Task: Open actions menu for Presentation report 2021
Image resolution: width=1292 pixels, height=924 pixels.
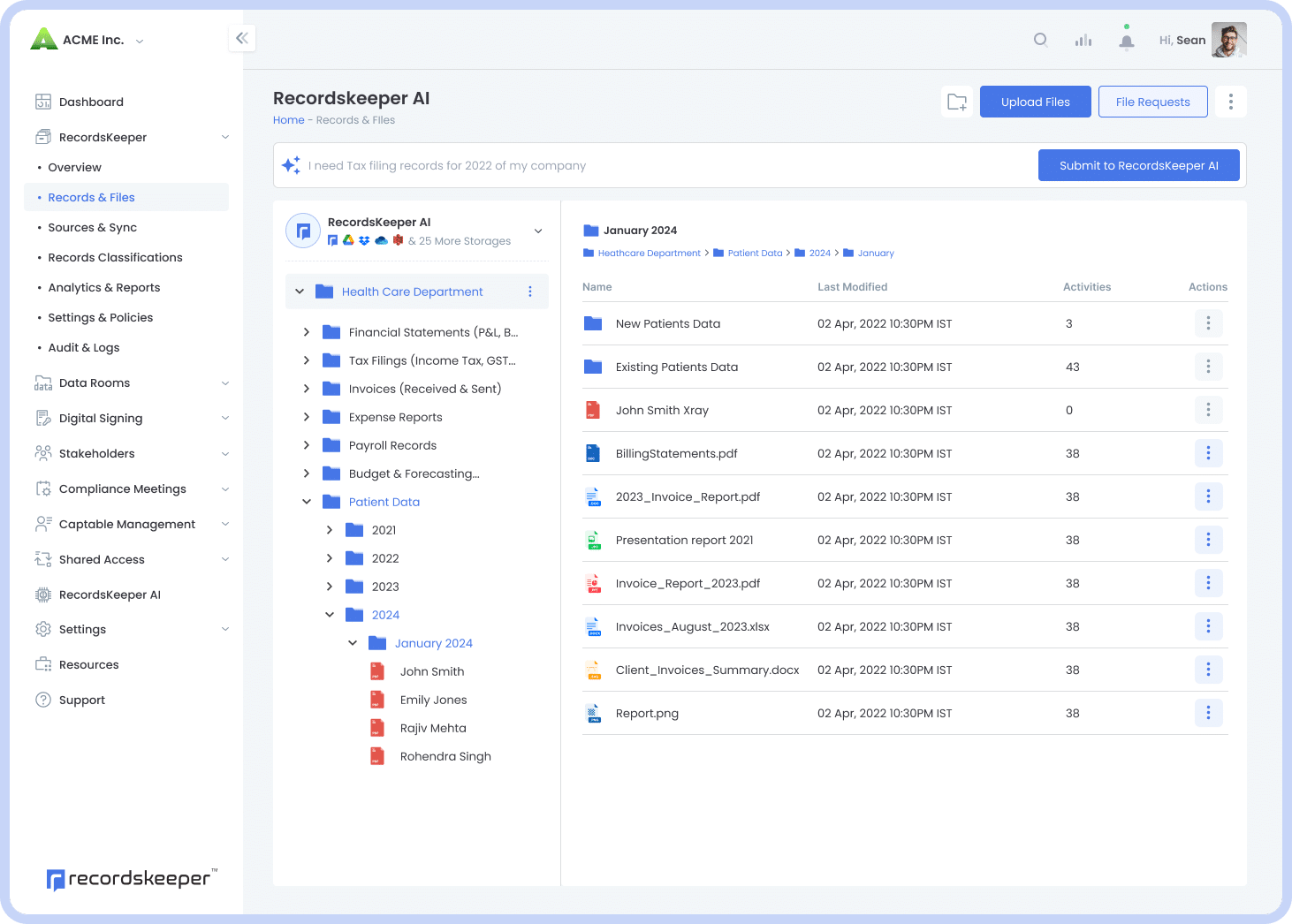Action: pos(1208,540)
